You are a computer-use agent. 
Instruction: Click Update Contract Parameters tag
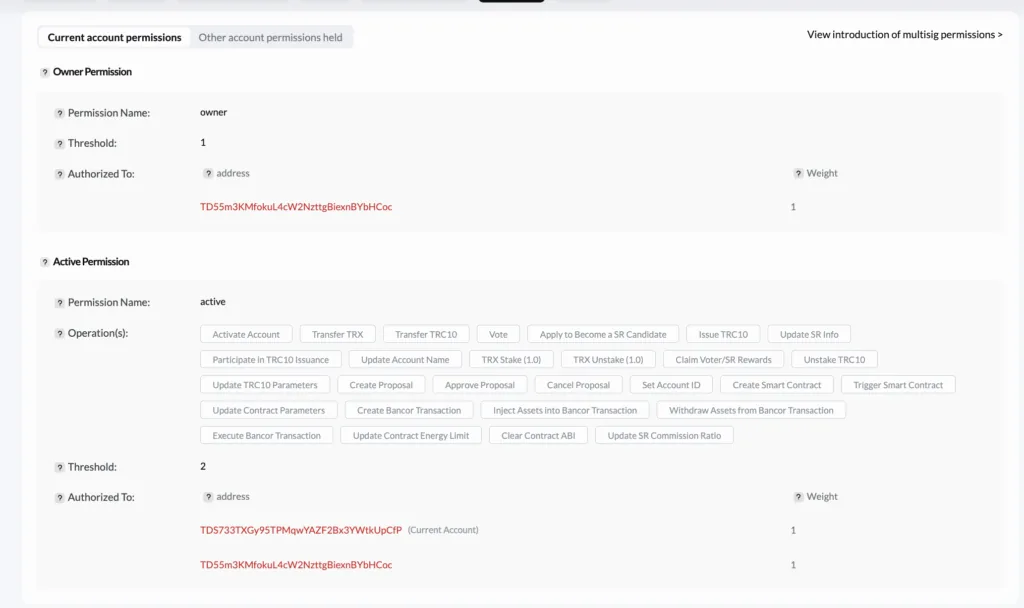coord(268,411)
